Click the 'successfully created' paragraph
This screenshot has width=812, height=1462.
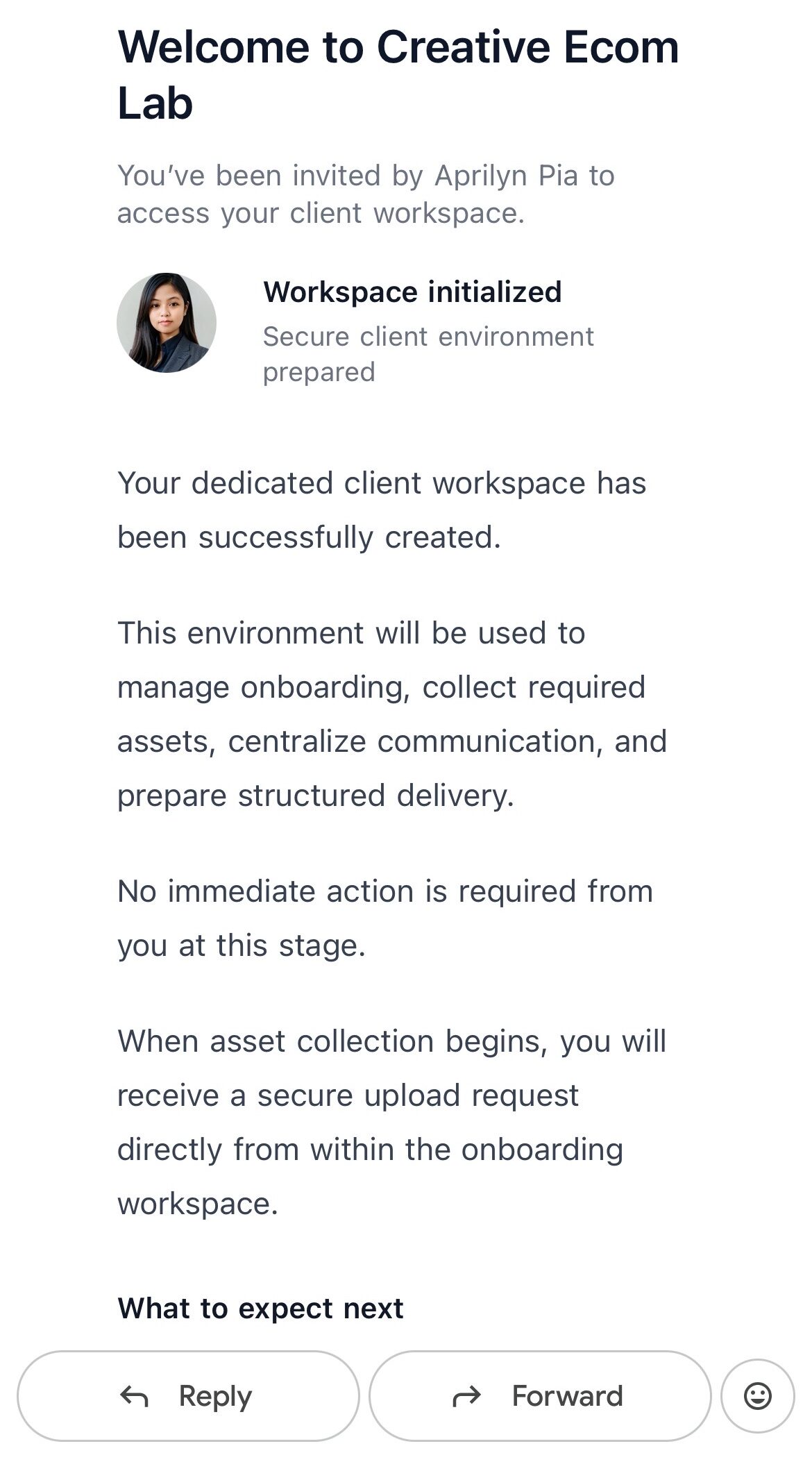(309, 537)
